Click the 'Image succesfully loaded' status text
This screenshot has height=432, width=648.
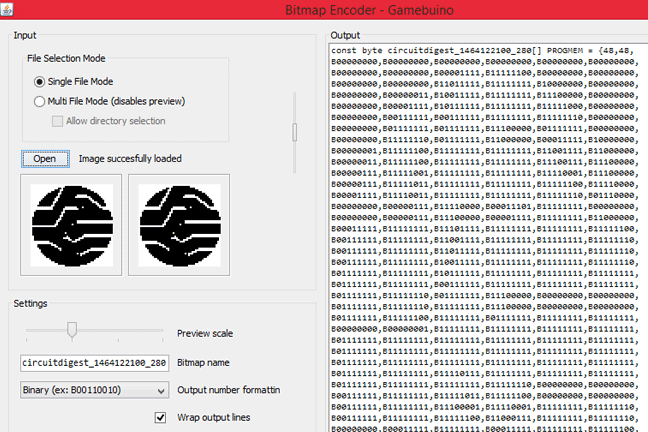pos(130,159)
